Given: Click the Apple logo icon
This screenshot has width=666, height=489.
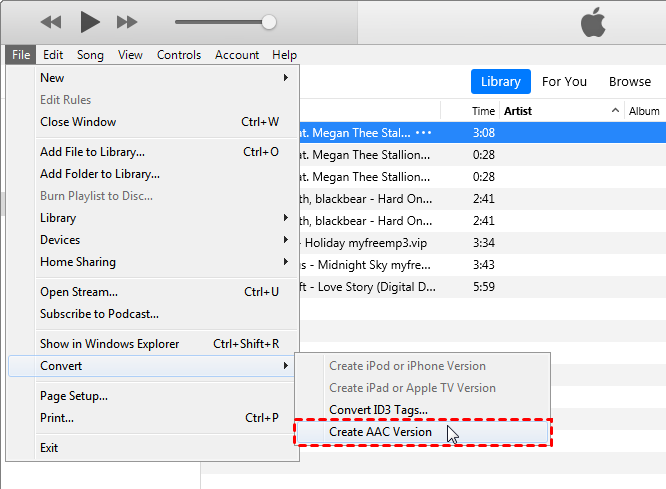Looking at the screenshot, I should click(594, 22).
